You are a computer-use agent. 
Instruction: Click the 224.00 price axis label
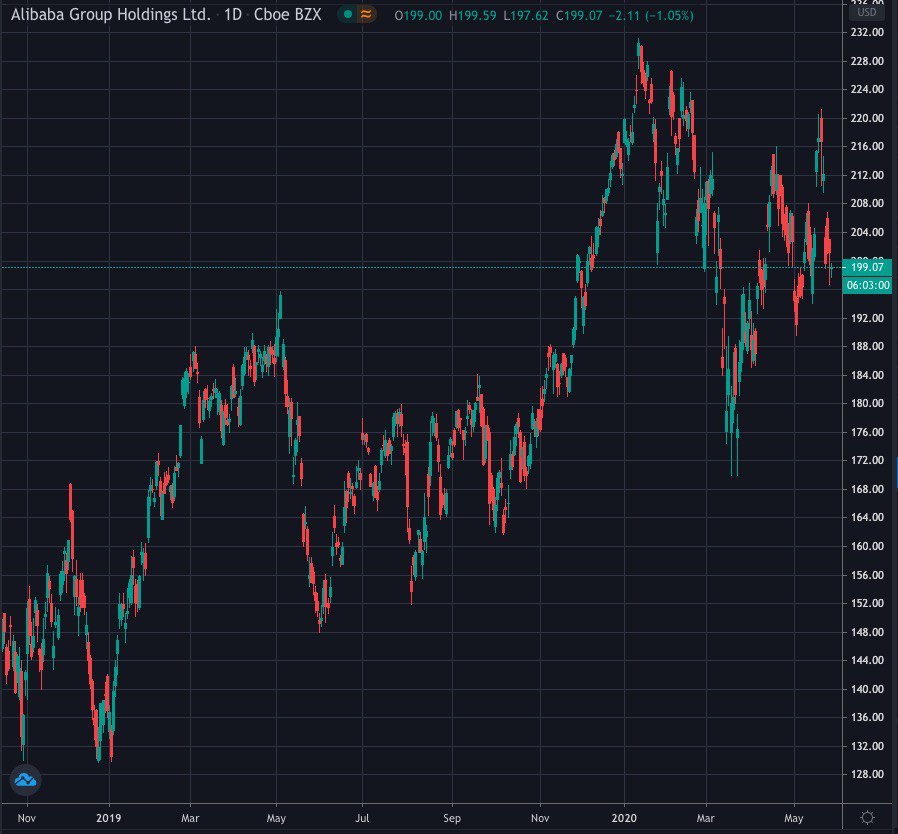pos(867,89)
